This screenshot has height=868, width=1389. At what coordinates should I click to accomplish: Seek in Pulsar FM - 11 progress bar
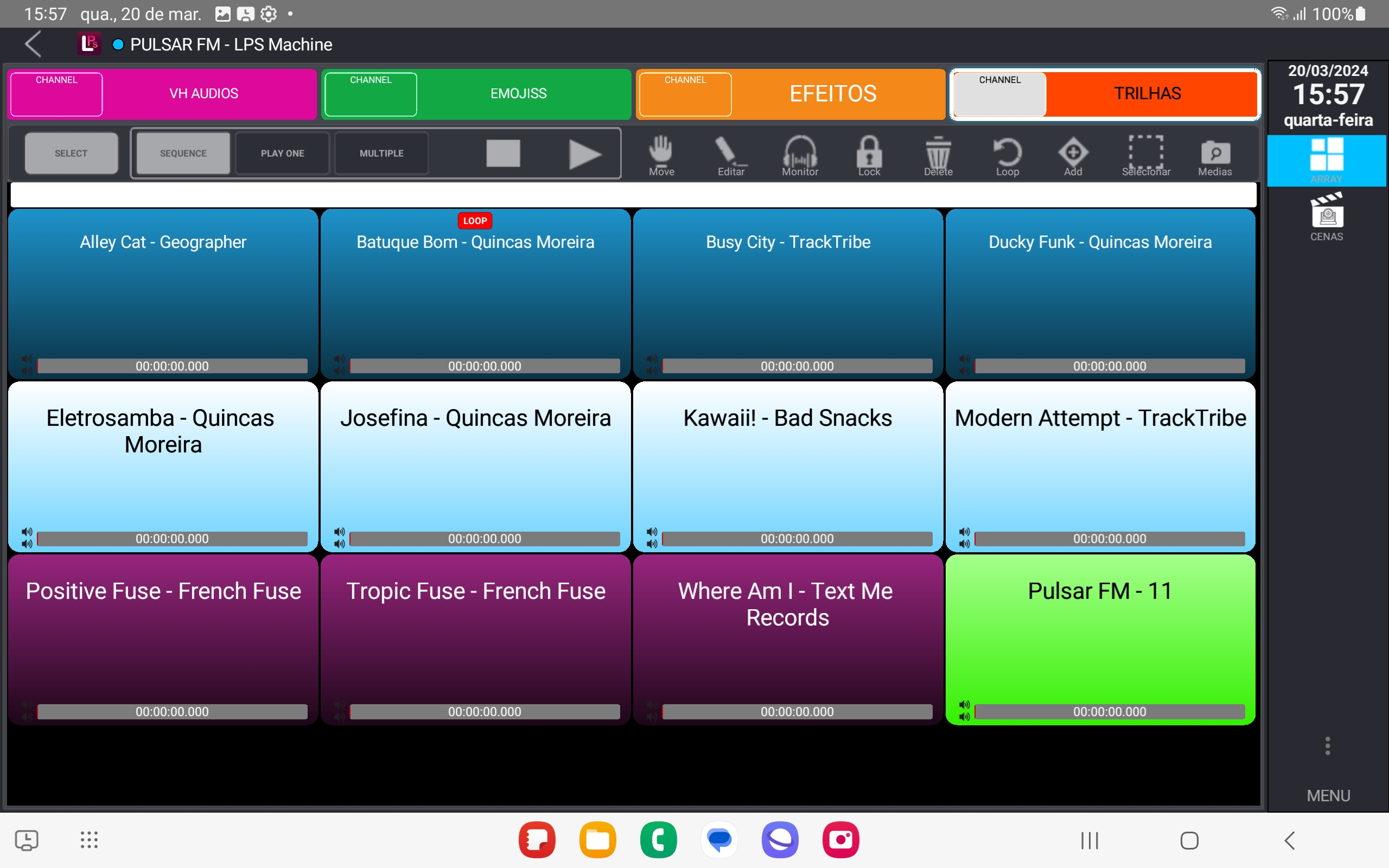1110,711
